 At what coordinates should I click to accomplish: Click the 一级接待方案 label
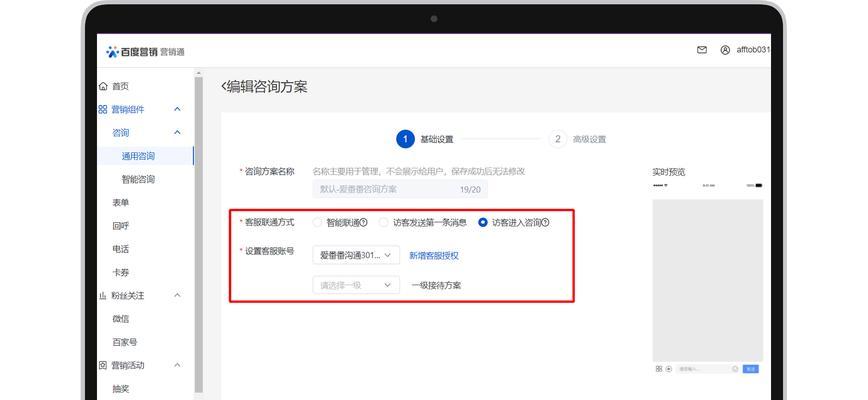click(436, 285)
